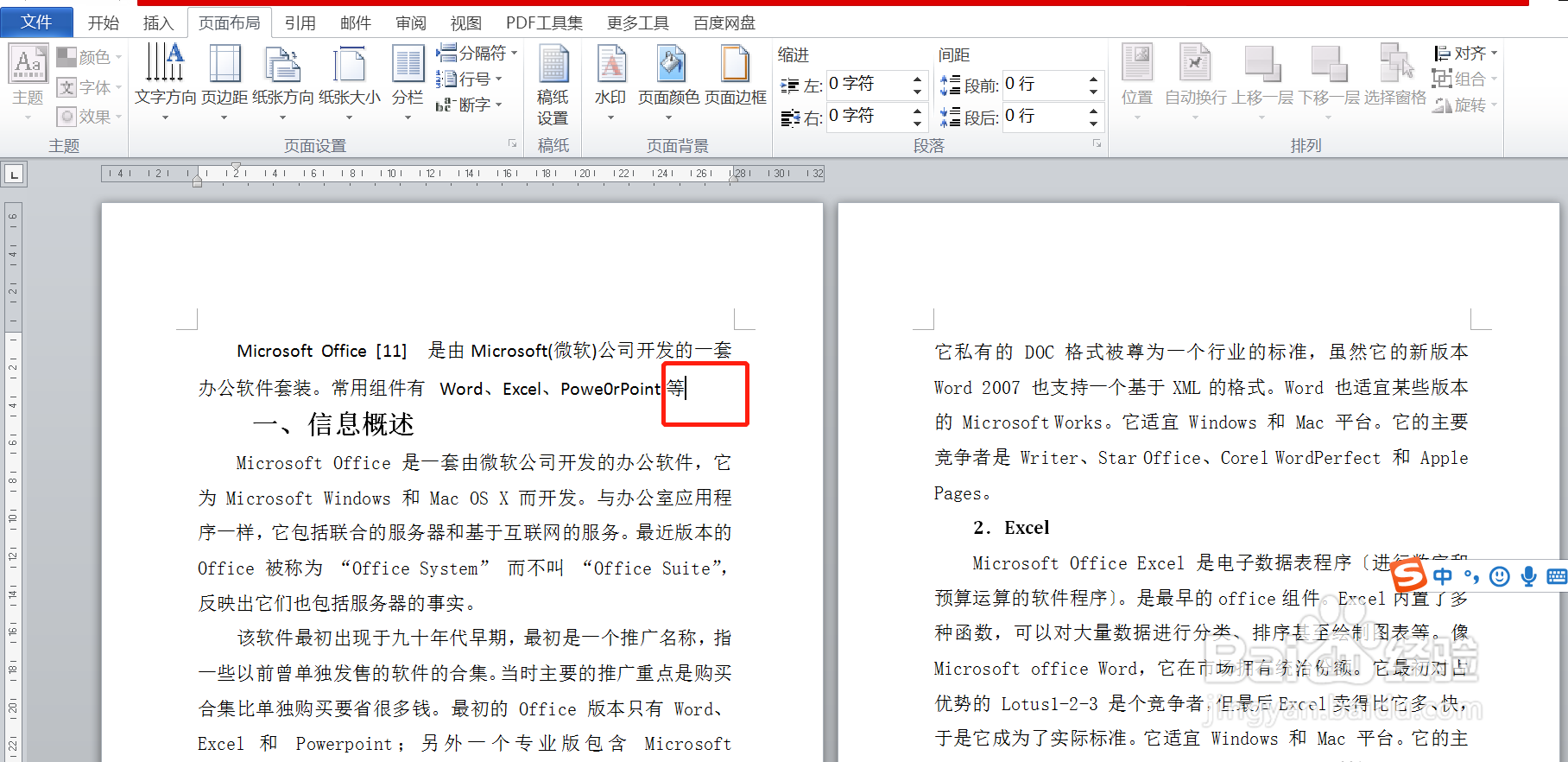Open the 分栏 columns menu
This screenshot has height=762, width=1568.
click(408, 82)
